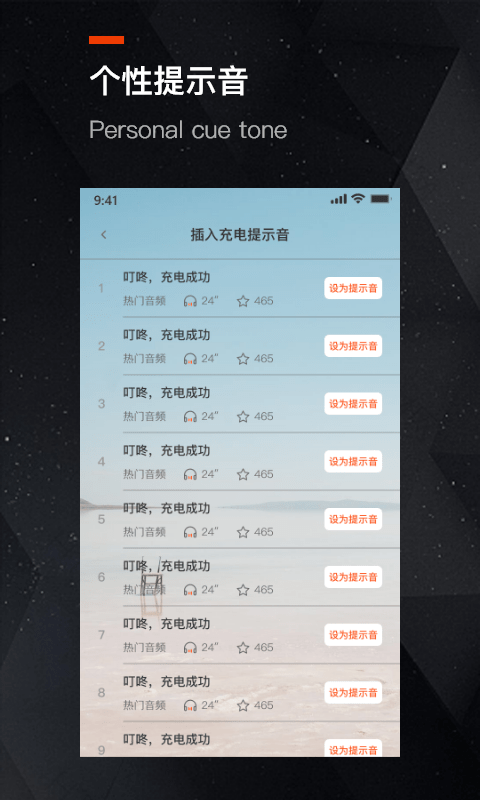Play headphone preview for item 5
Screen dimensions: 480x800
(x=190, y=532)
